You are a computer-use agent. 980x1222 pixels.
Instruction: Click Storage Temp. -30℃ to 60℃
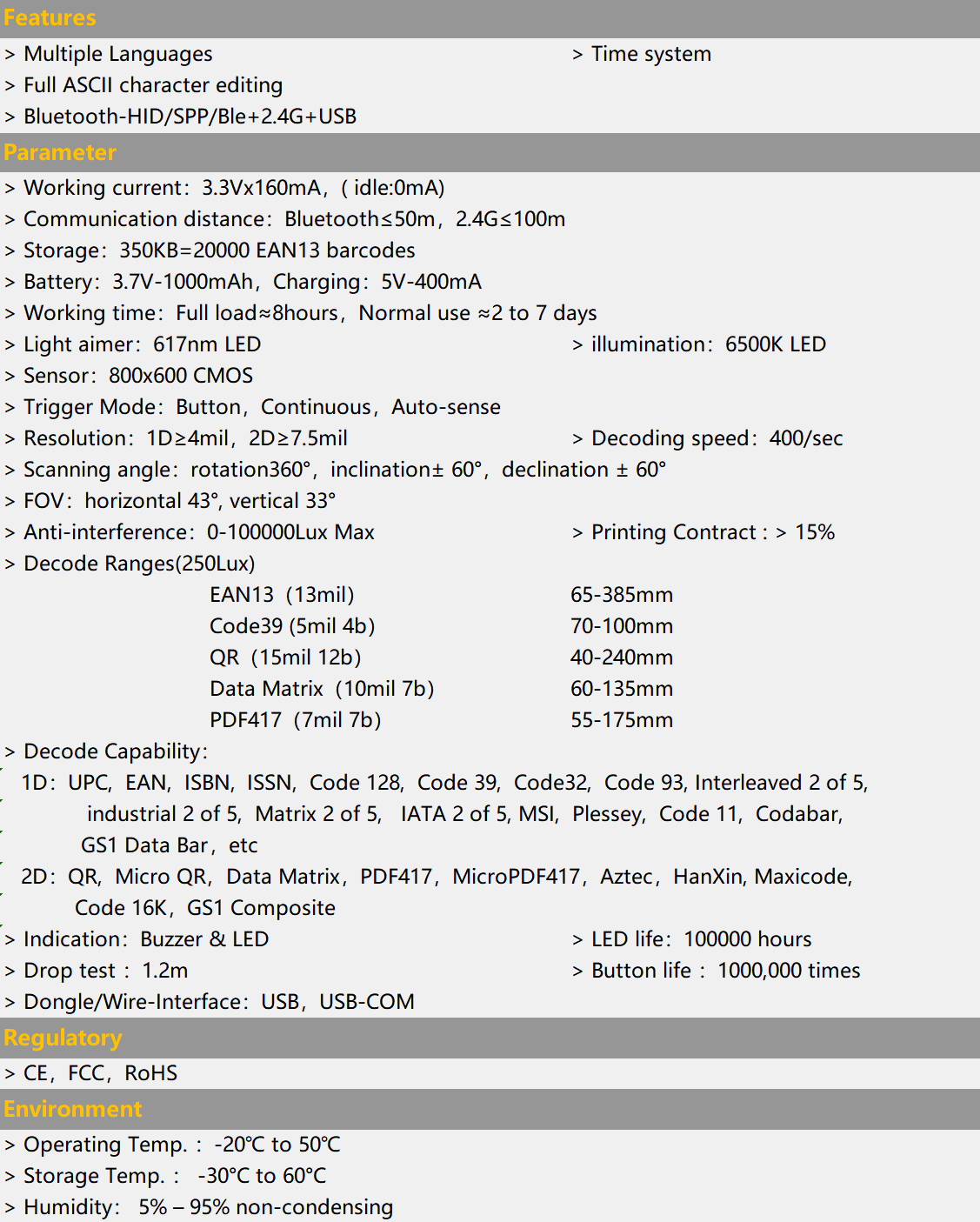[166, 1176]
